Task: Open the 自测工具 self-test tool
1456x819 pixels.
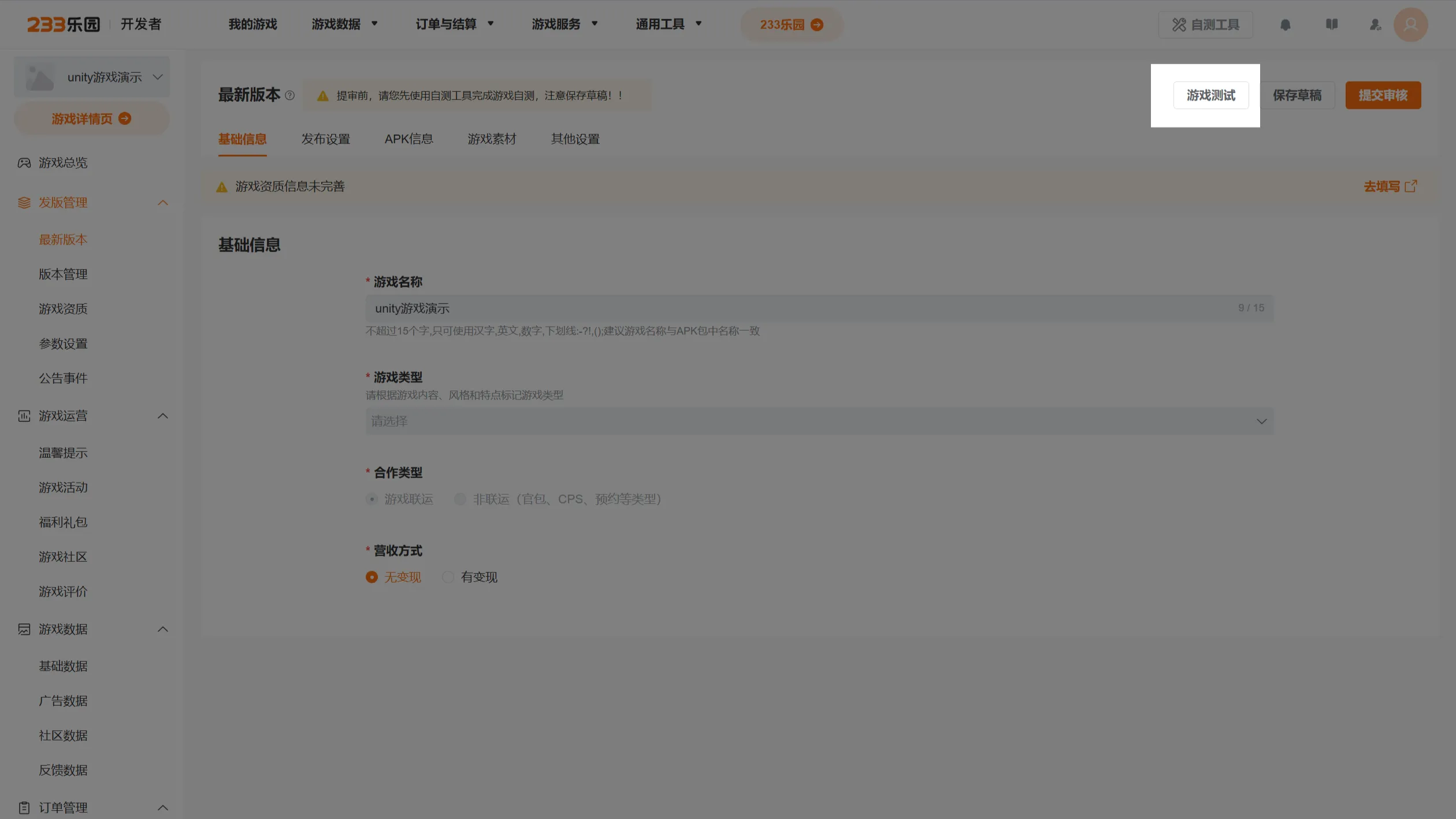Action: tap(1205, 25)
